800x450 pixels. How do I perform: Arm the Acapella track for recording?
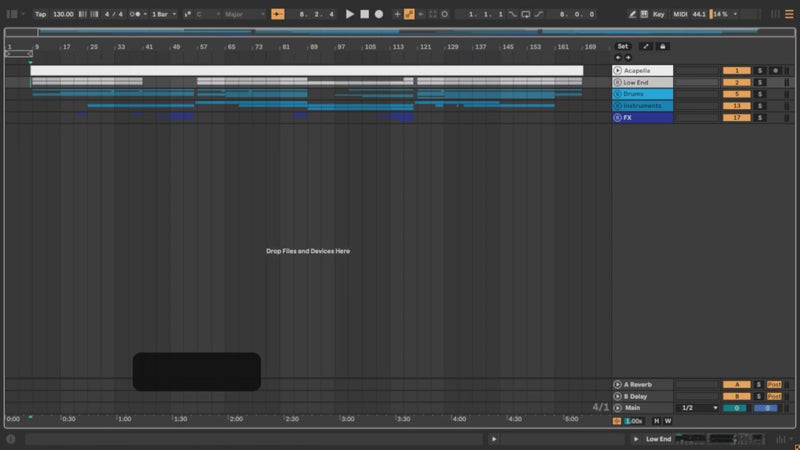775,71
